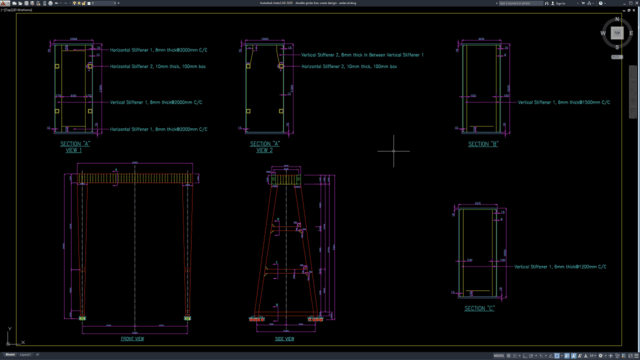Toggle Polar tracking in status bar

(x=531, y=356)
